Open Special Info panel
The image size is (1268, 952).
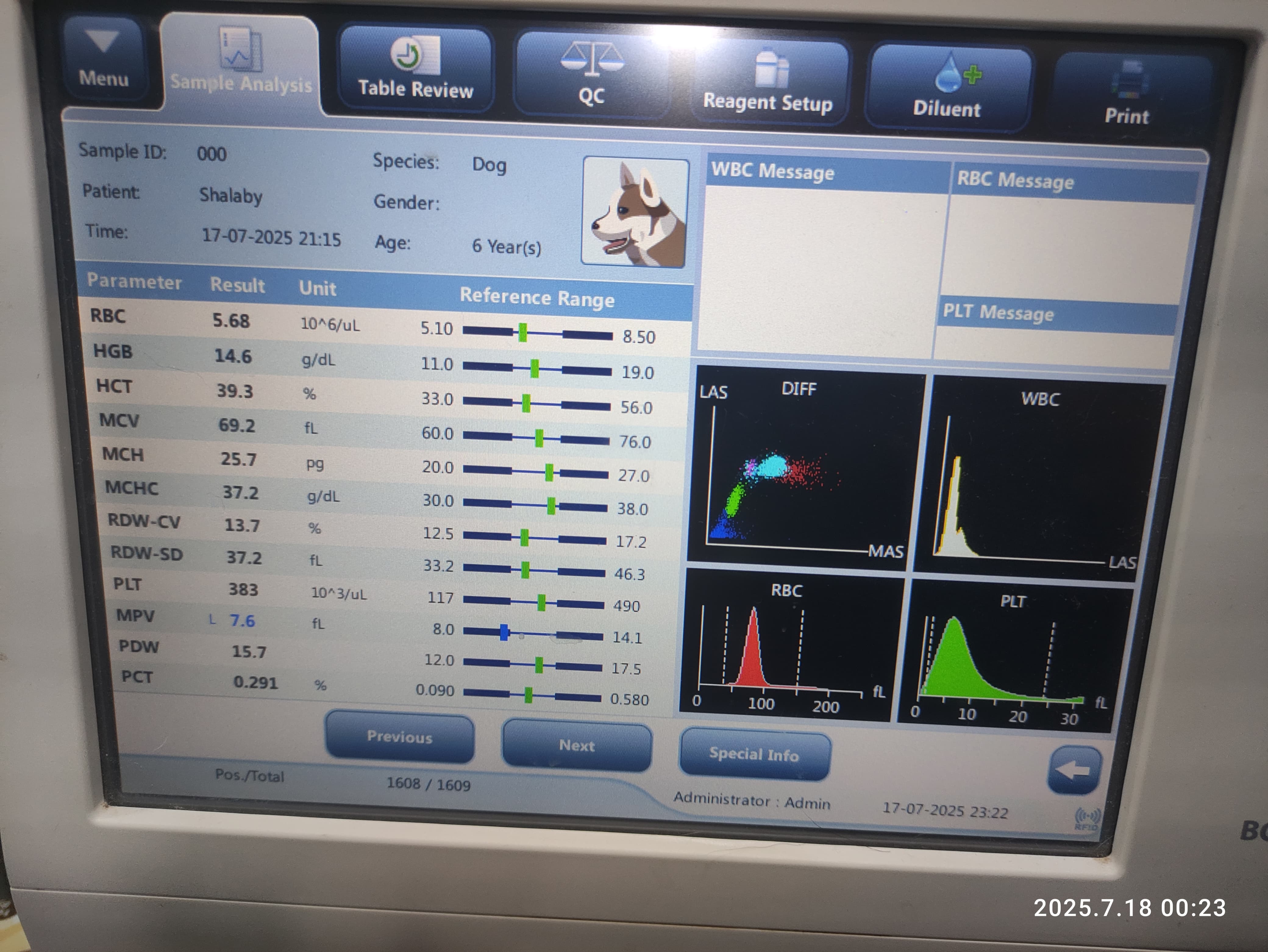754,755
